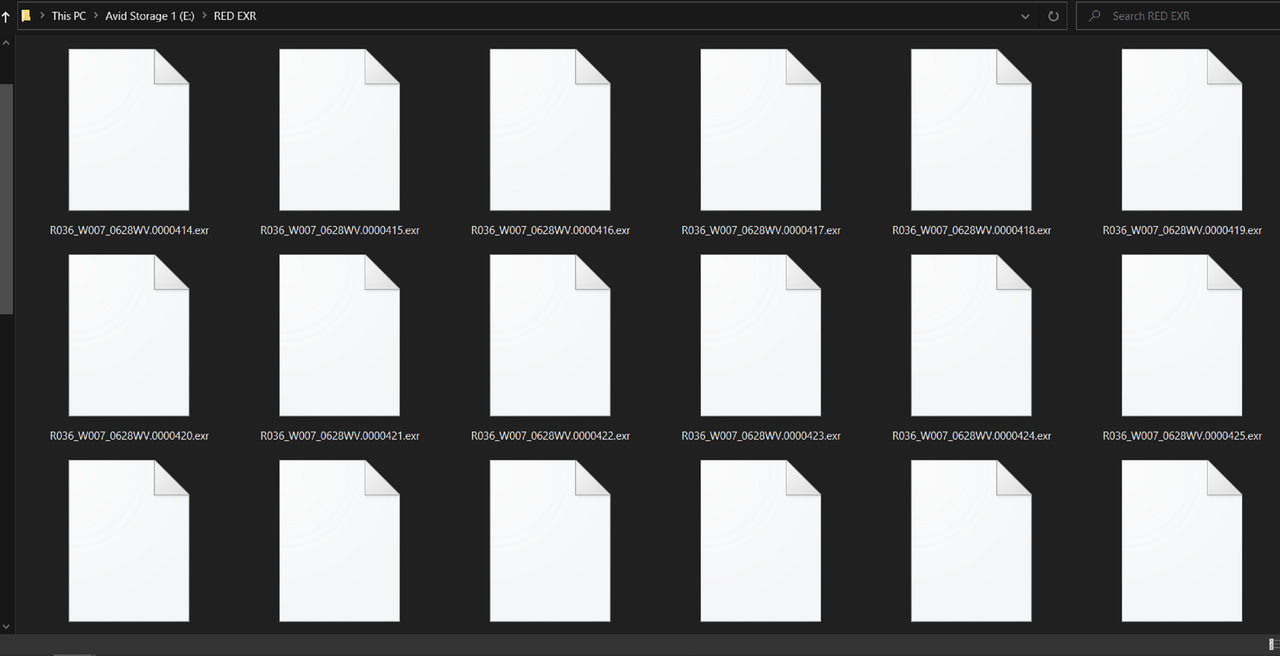Open the address bar history dropdown
Screen dimensions: 1280x656
1026,16
